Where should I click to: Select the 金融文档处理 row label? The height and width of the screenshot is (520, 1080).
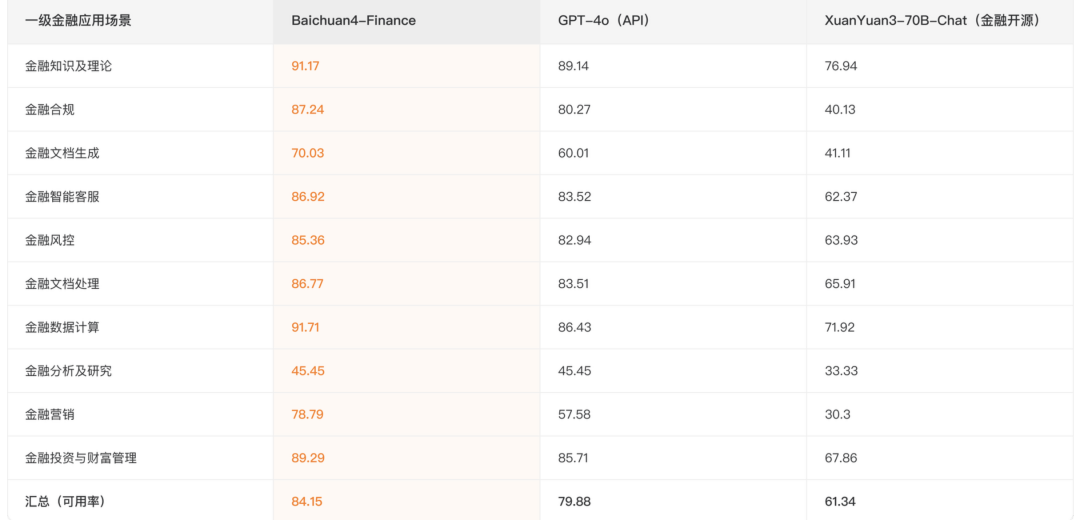pyautogui.click(x=62, y=283)
